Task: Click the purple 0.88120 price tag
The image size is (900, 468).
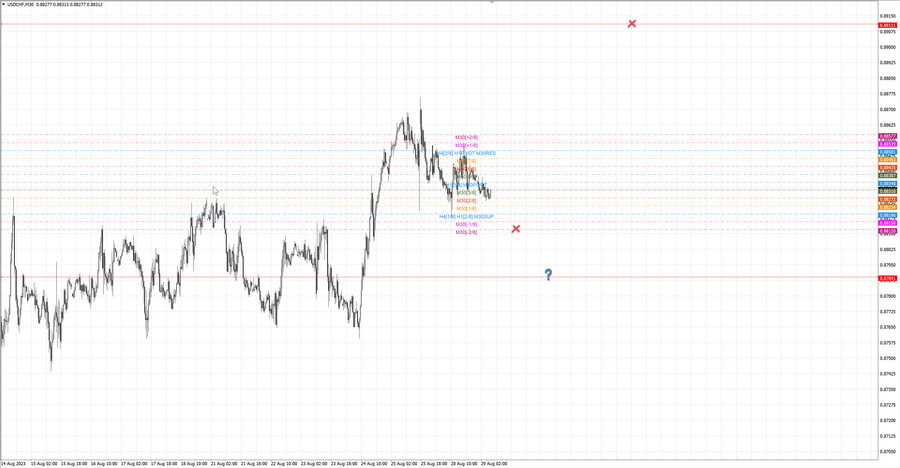Action: click(x=887, y=231)
